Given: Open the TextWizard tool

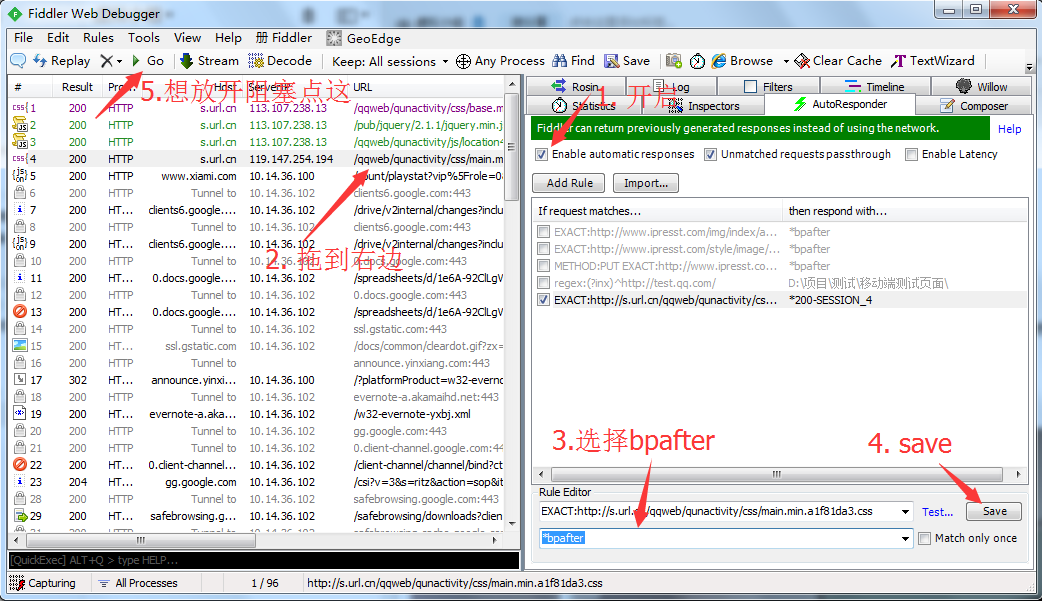Looking at the screenshot, I should click(x=932, y=61).
